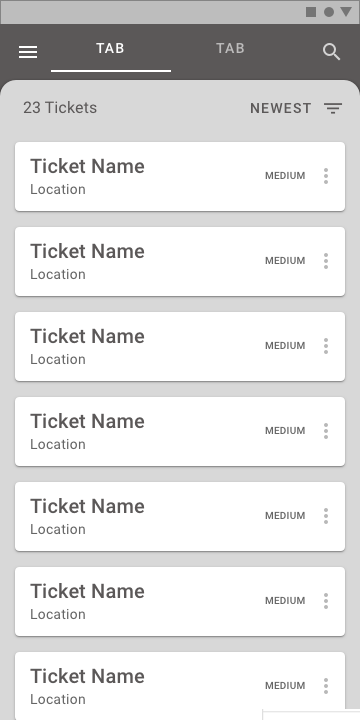
Task: Open the first Ticket Name card
Action: click(x=180, y=176)
